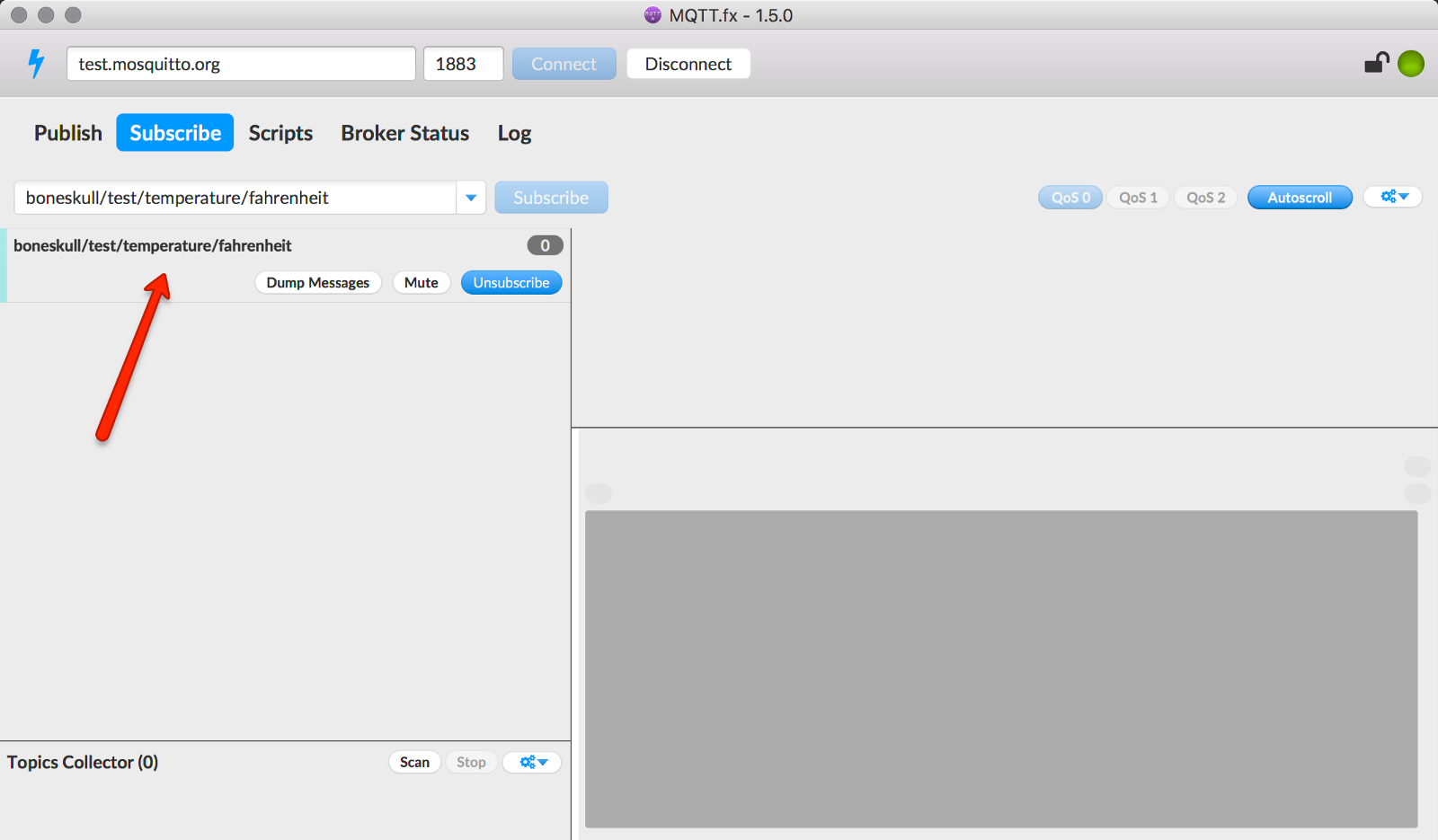Click the Disconnect button
This screenshot has width=1438, height=840.
coord(688,64)
